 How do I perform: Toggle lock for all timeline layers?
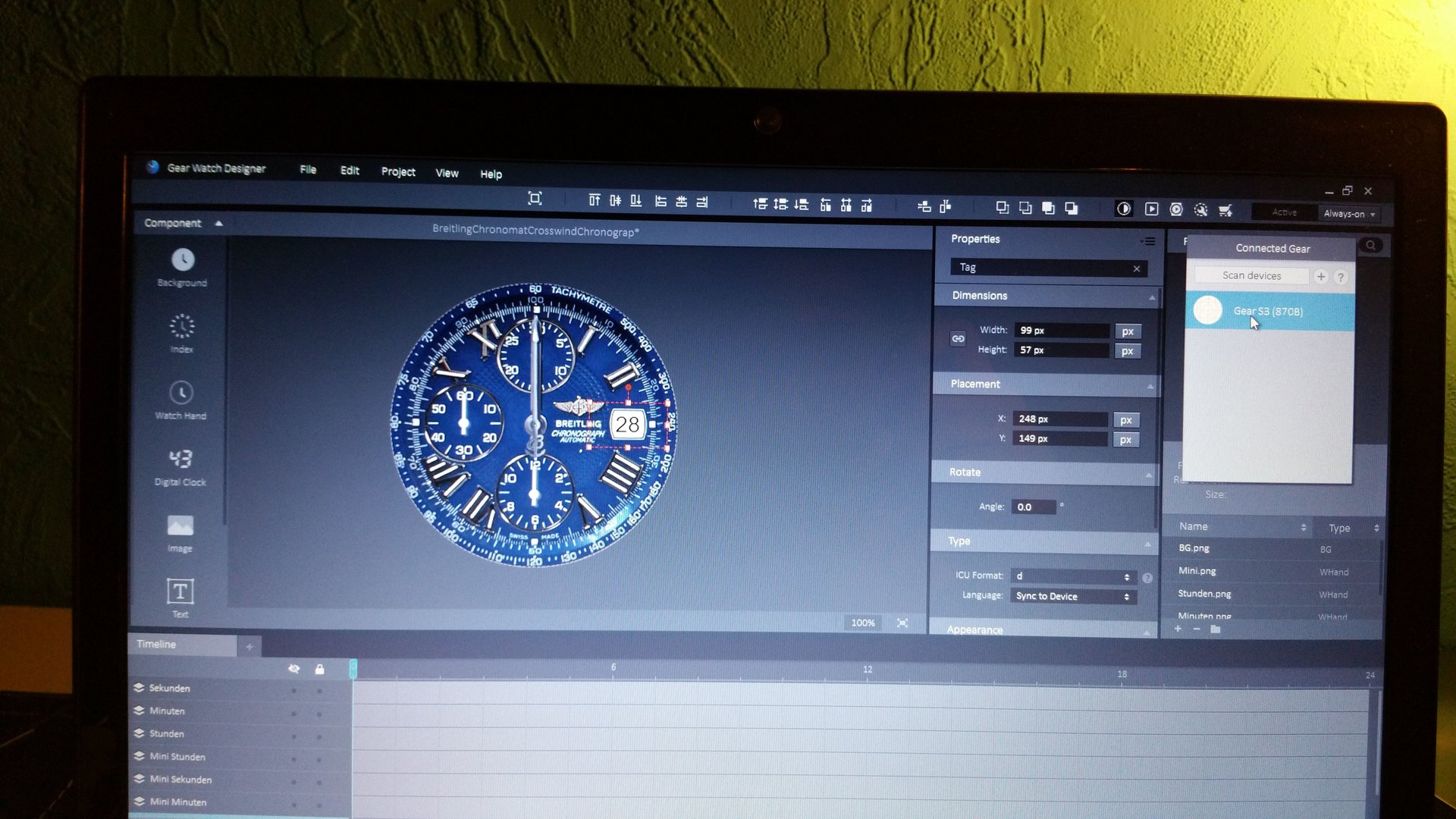point(319,669)
